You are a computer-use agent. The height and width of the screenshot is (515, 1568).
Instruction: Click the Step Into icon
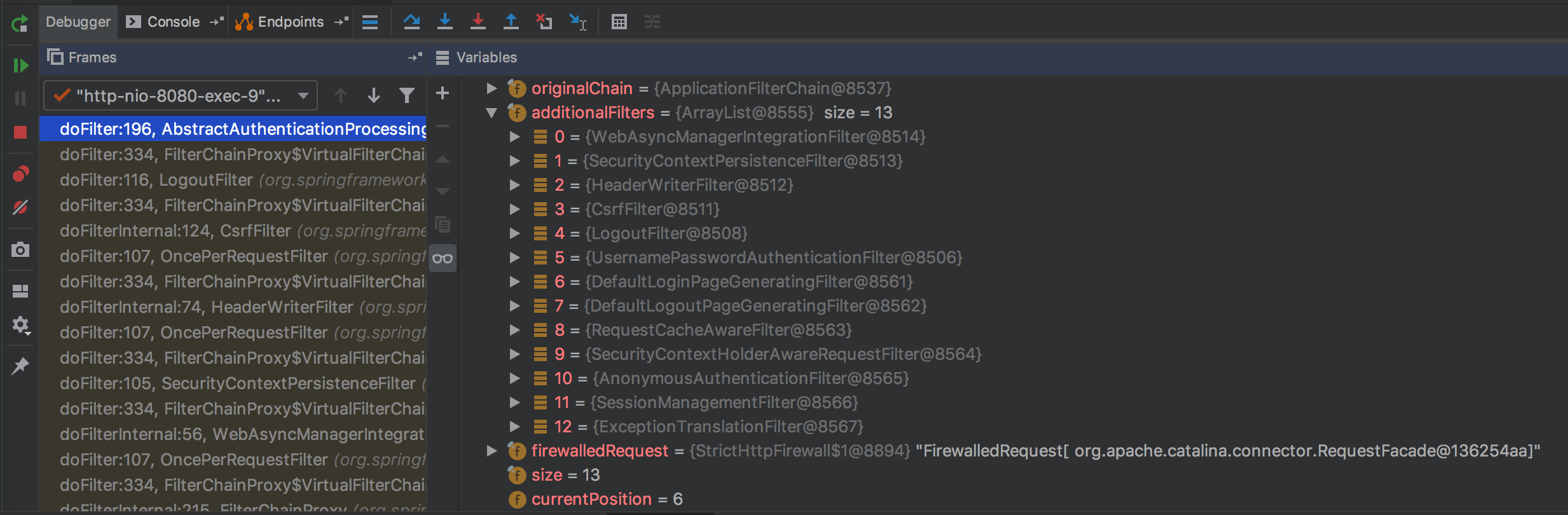(445, 22)
